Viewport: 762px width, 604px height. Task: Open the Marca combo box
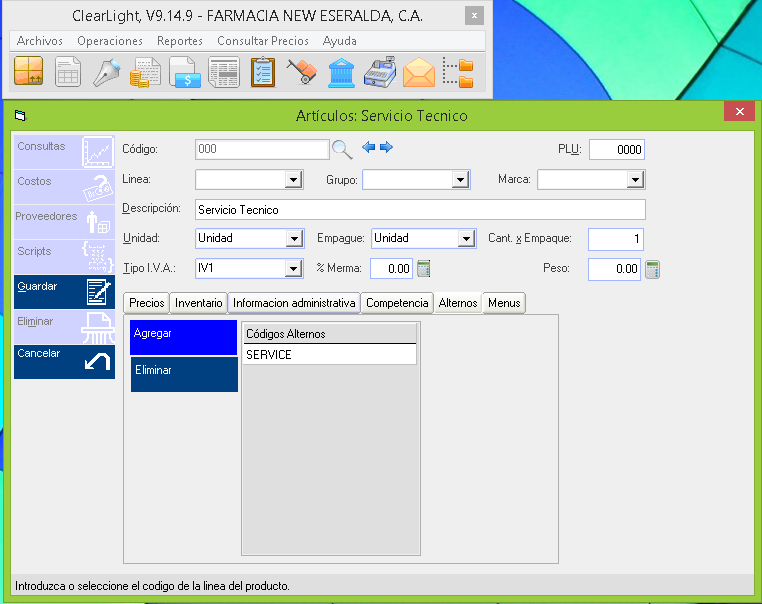click(x=635, y=180)
